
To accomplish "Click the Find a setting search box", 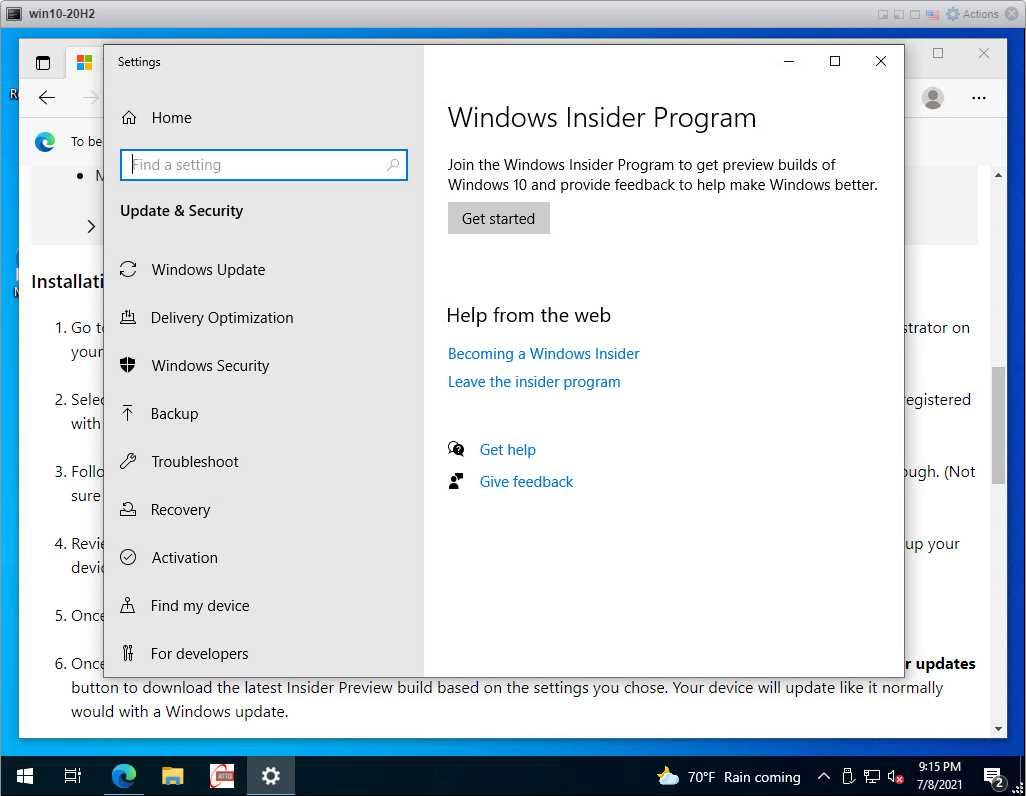I will (264, 165).
